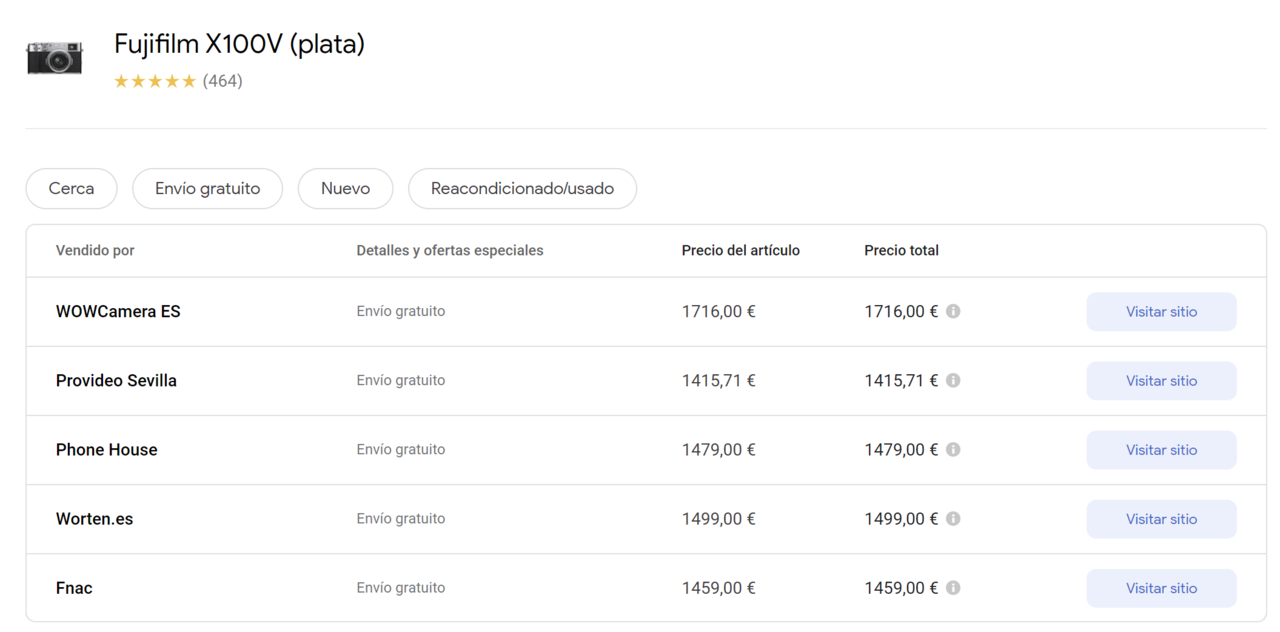Visit the Phone House site

[1162, 449]
